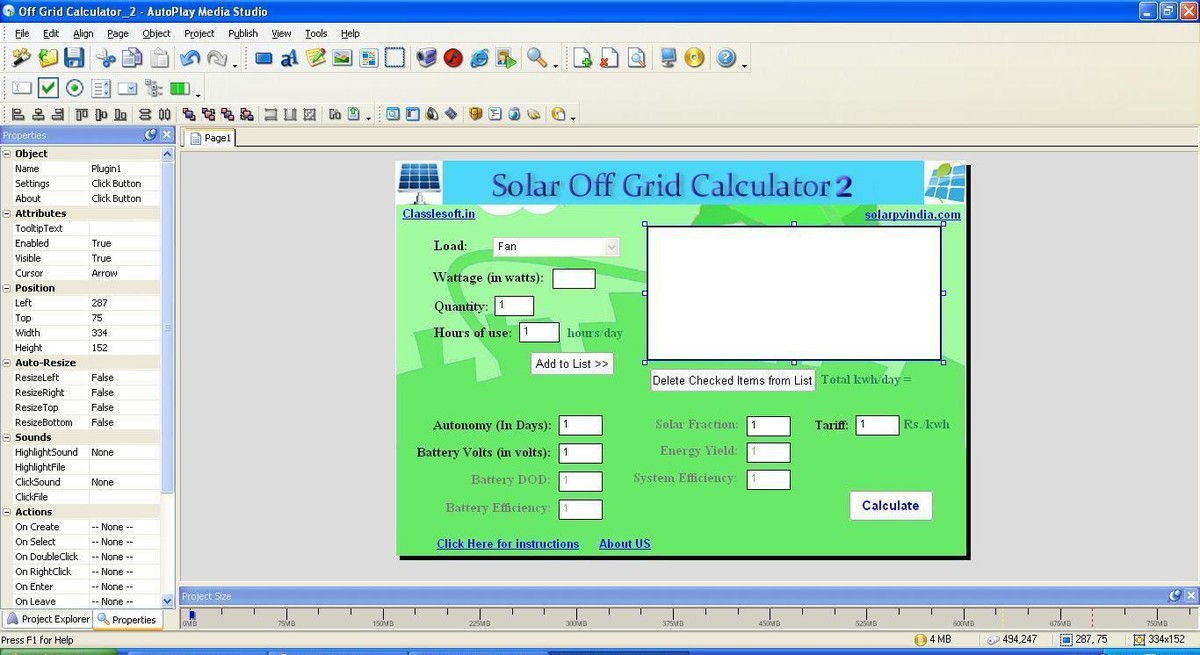Open the Tools menu
Image resolution: width=1200 pixels, height=655 pixels.
coord(316,33)
